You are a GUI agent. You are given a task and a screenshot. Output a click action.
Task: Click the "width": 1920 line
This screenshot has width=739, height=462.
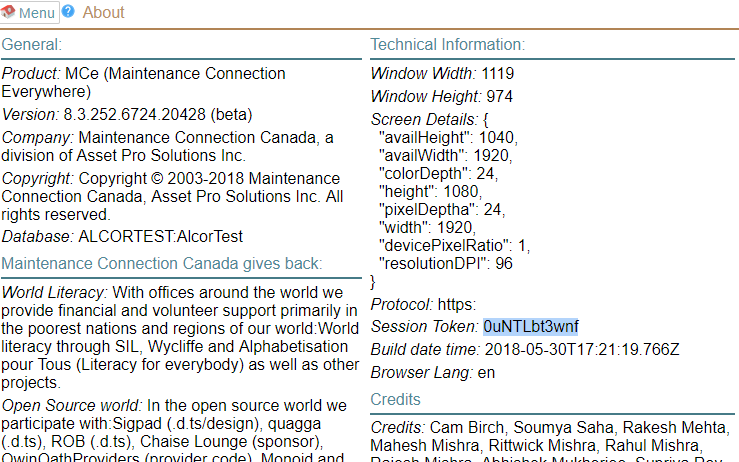[427, 227]
